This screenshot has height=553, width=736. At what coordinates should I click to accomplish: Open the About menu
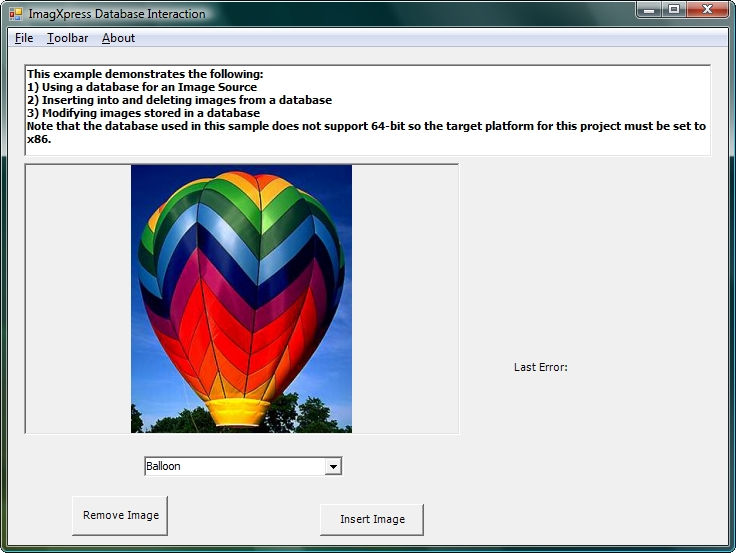[x=118, y=38]
